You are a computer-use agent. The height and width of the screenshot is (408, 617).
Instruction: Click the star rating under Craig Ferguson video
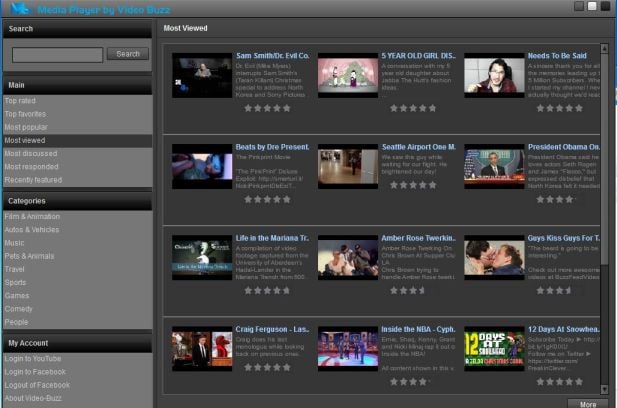267,367
